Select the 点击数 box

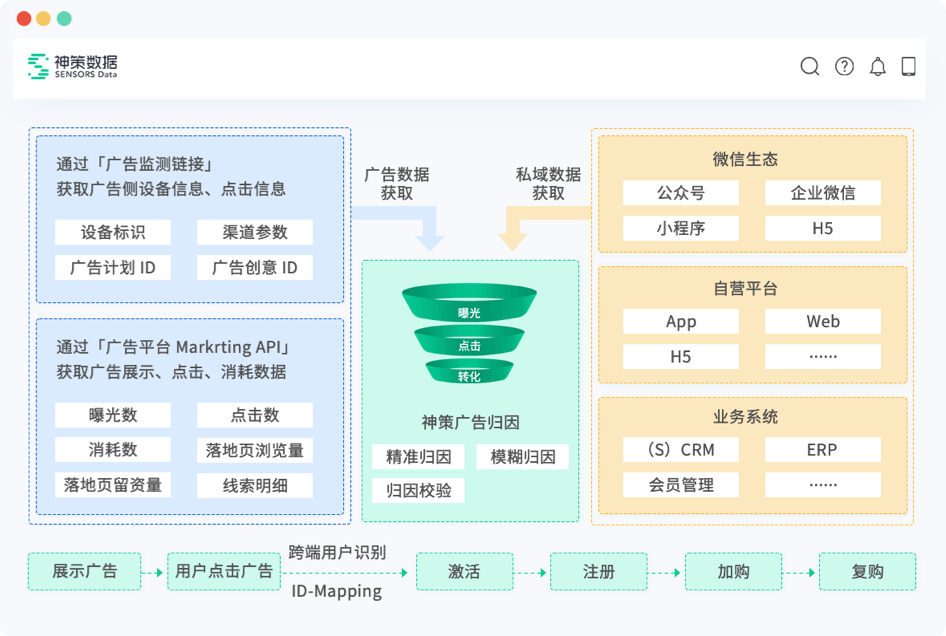(255, 415)
